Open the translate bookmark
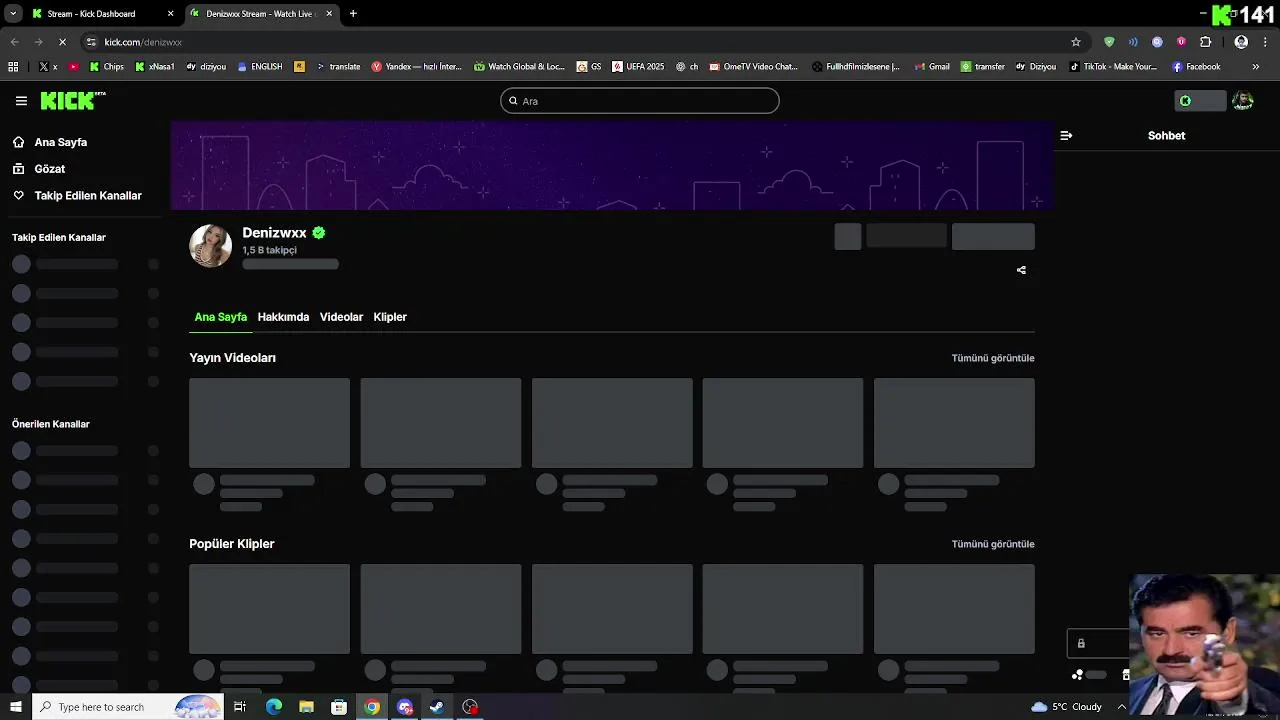The width and height of the screenshot is (1280, 720). click(338, 67)
